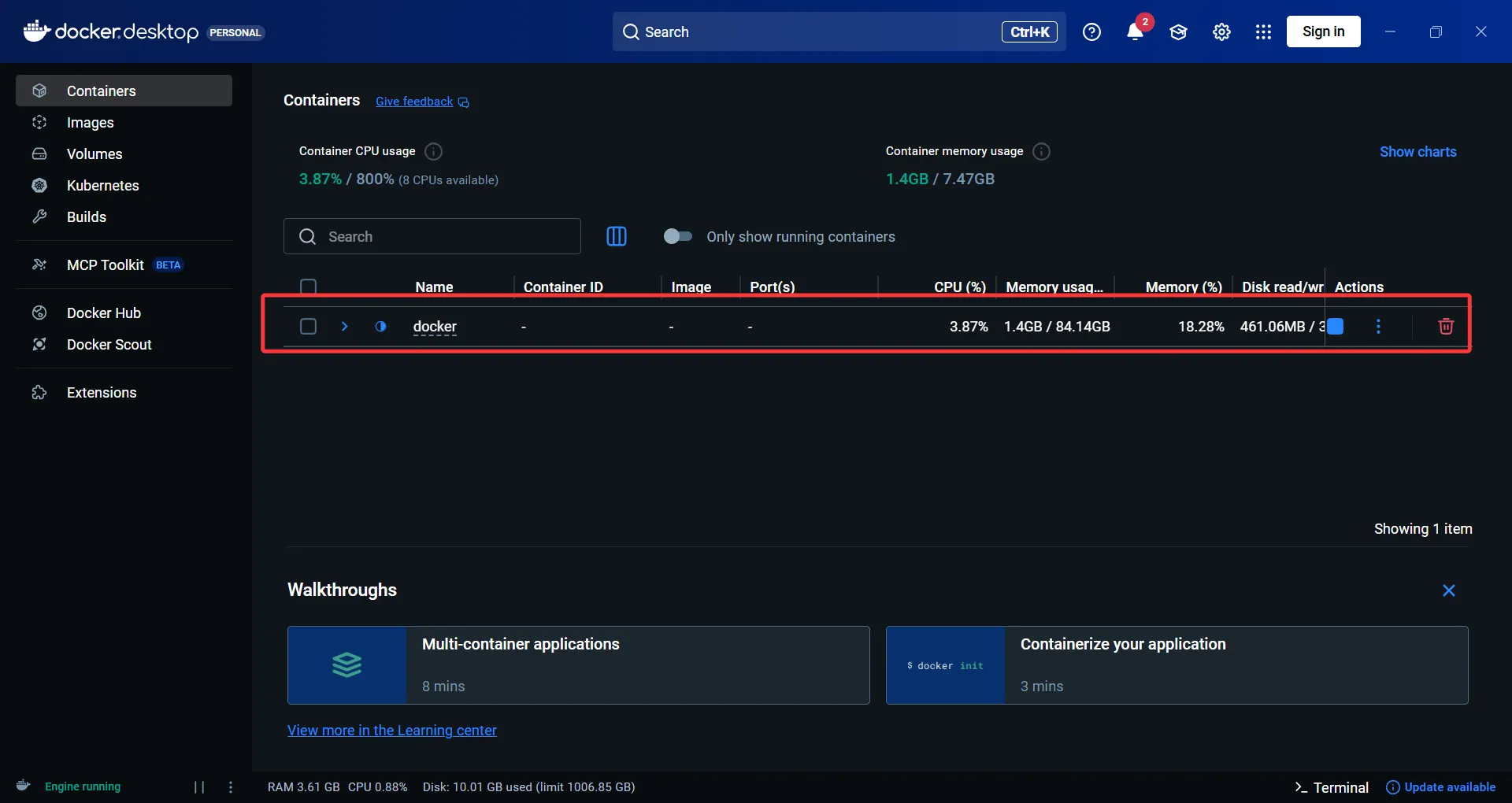Open Containers in the sidebar
The image size is (1512, 803).
[124, 91]
